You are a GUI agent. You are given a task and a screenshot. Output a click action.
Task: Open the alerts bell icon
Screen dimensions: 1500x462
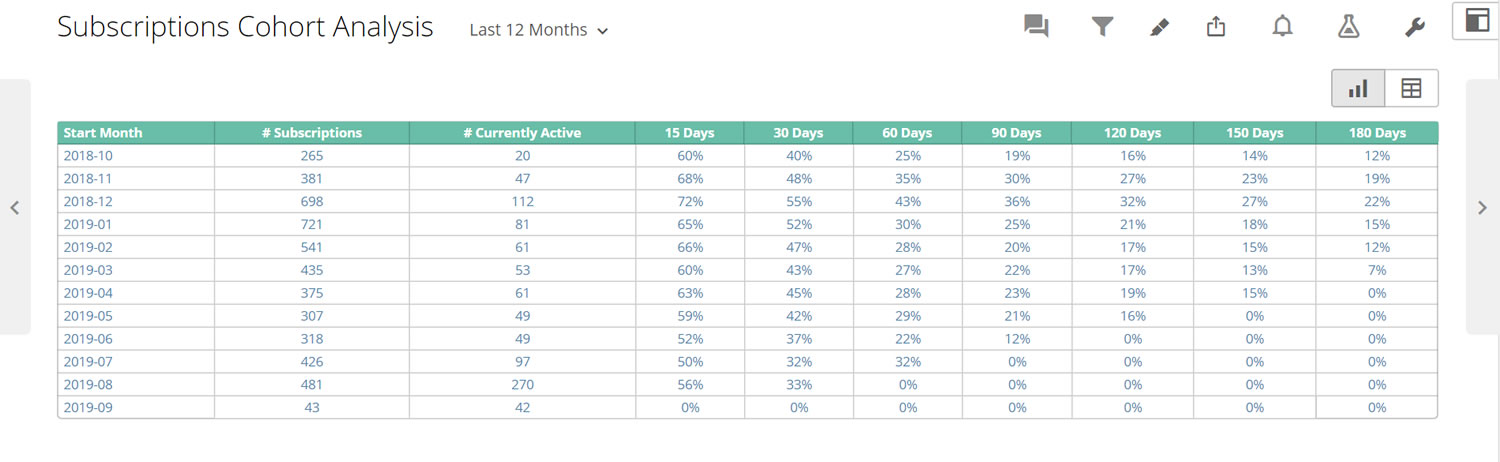point(1282,27)
